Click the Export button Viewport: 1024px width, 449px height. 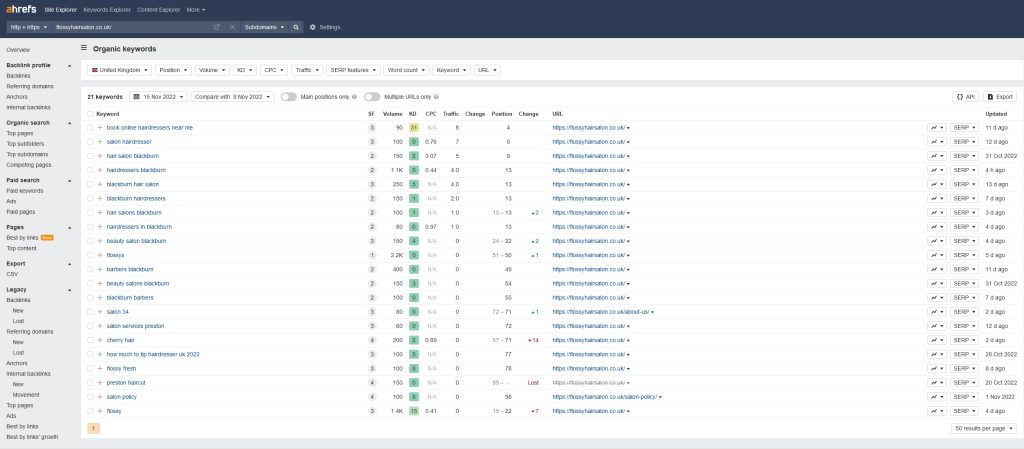pos(1000,97)
